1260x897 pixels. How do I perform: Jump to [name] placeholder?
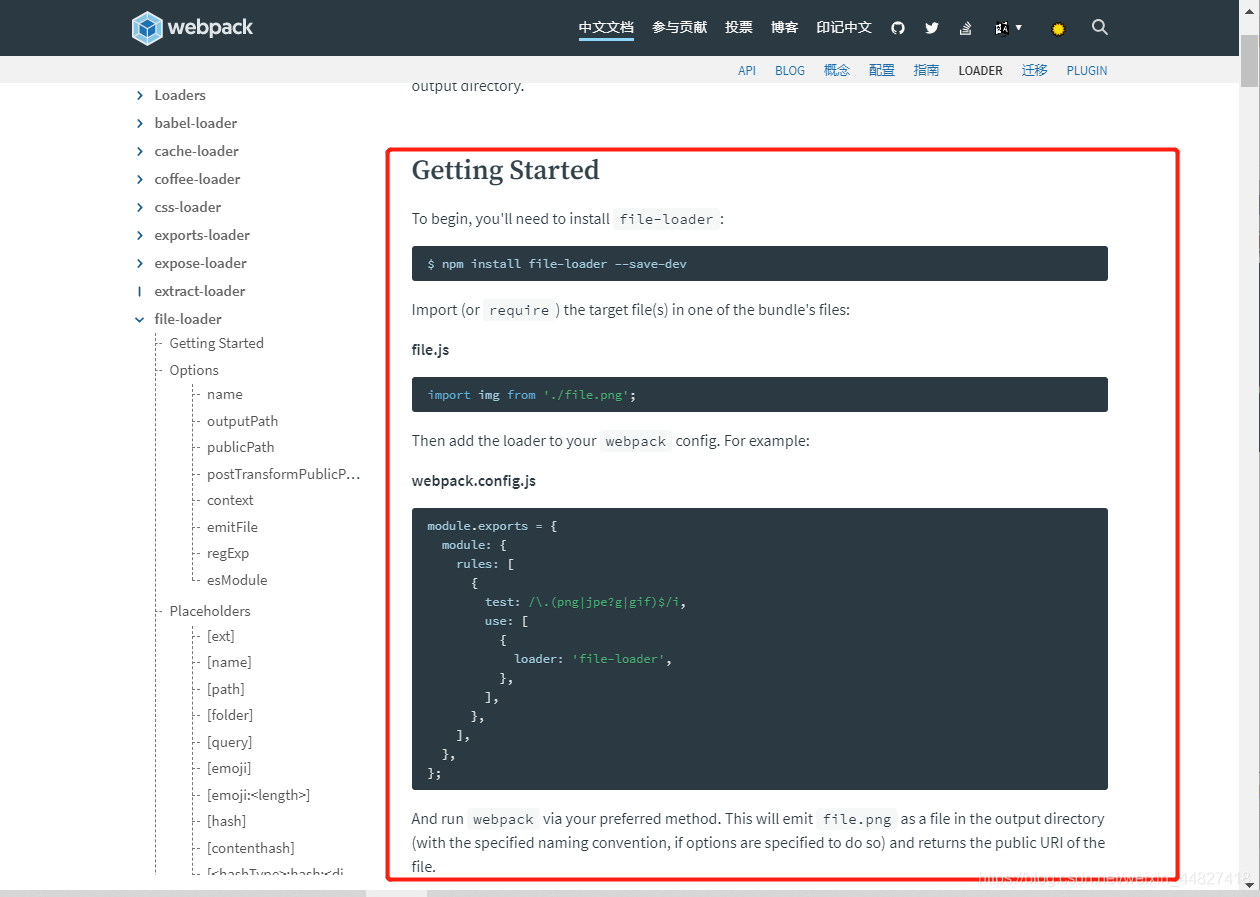(229, 662)
